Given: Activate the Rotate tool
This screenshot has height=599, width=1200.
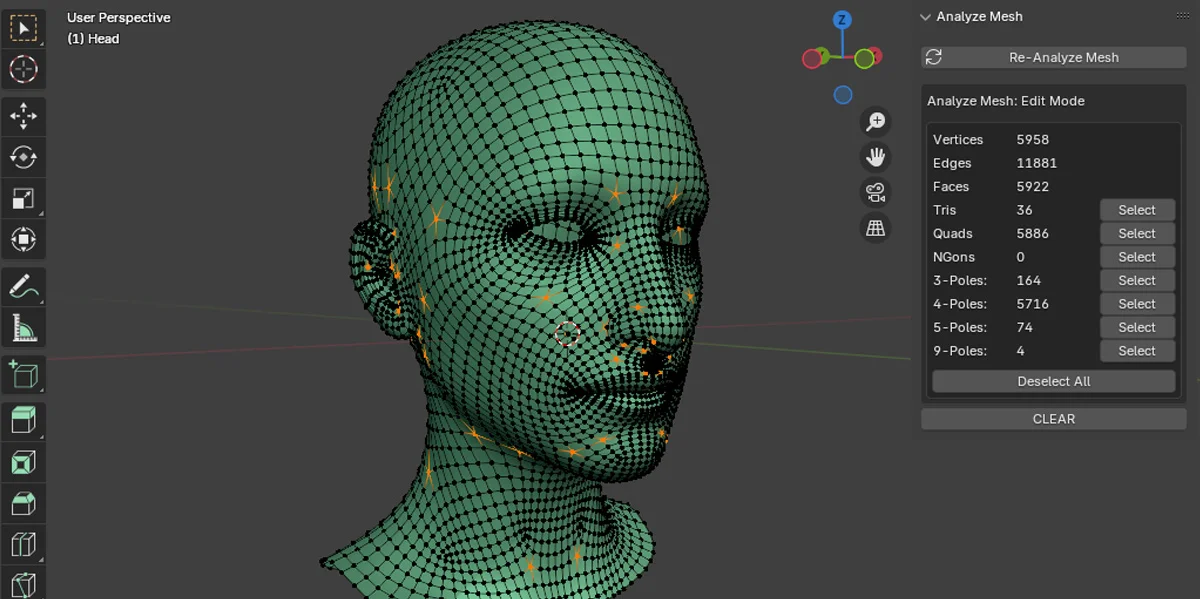Looking at the screenshot, I should click(x=24, y=157).
